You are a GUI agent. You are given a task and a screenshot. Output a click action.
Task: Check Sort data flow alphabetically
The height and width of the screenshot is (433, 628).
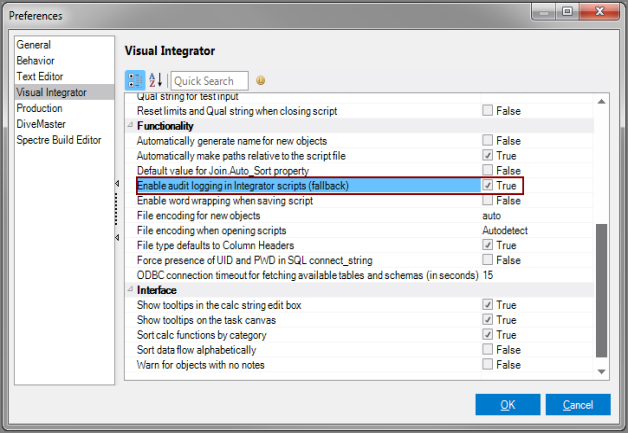point(487,349)
